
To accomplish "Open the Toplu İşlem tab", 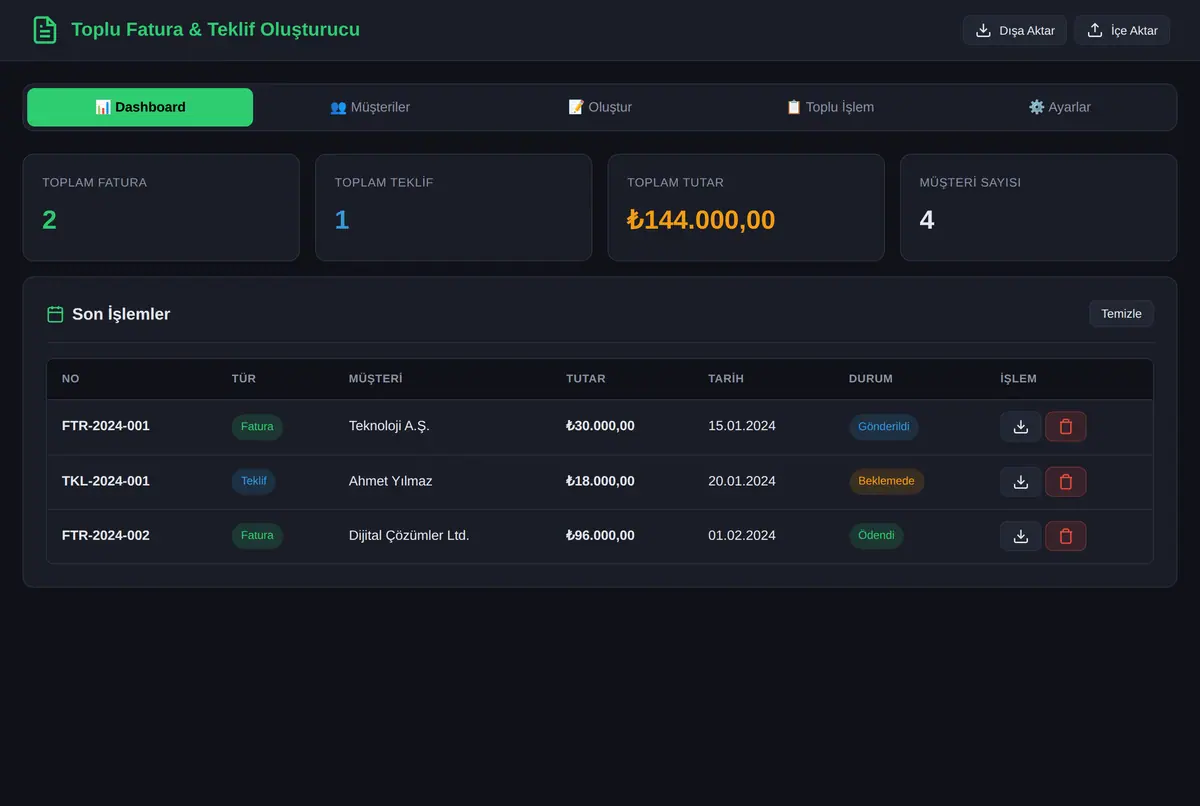I will coord(830,107).
